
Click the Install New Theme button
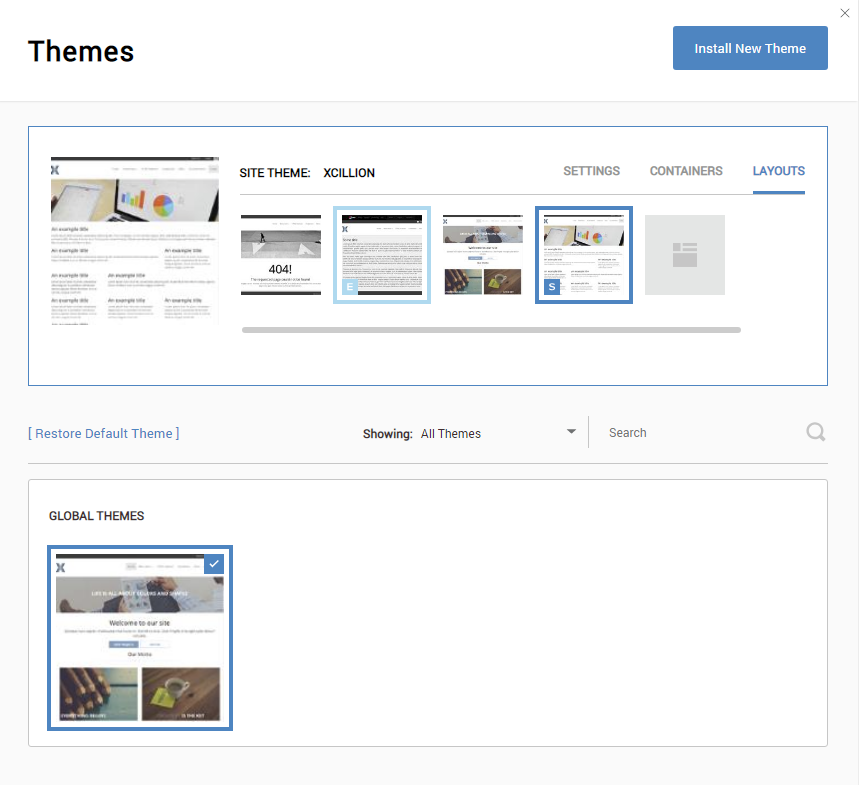pos(750,47)
